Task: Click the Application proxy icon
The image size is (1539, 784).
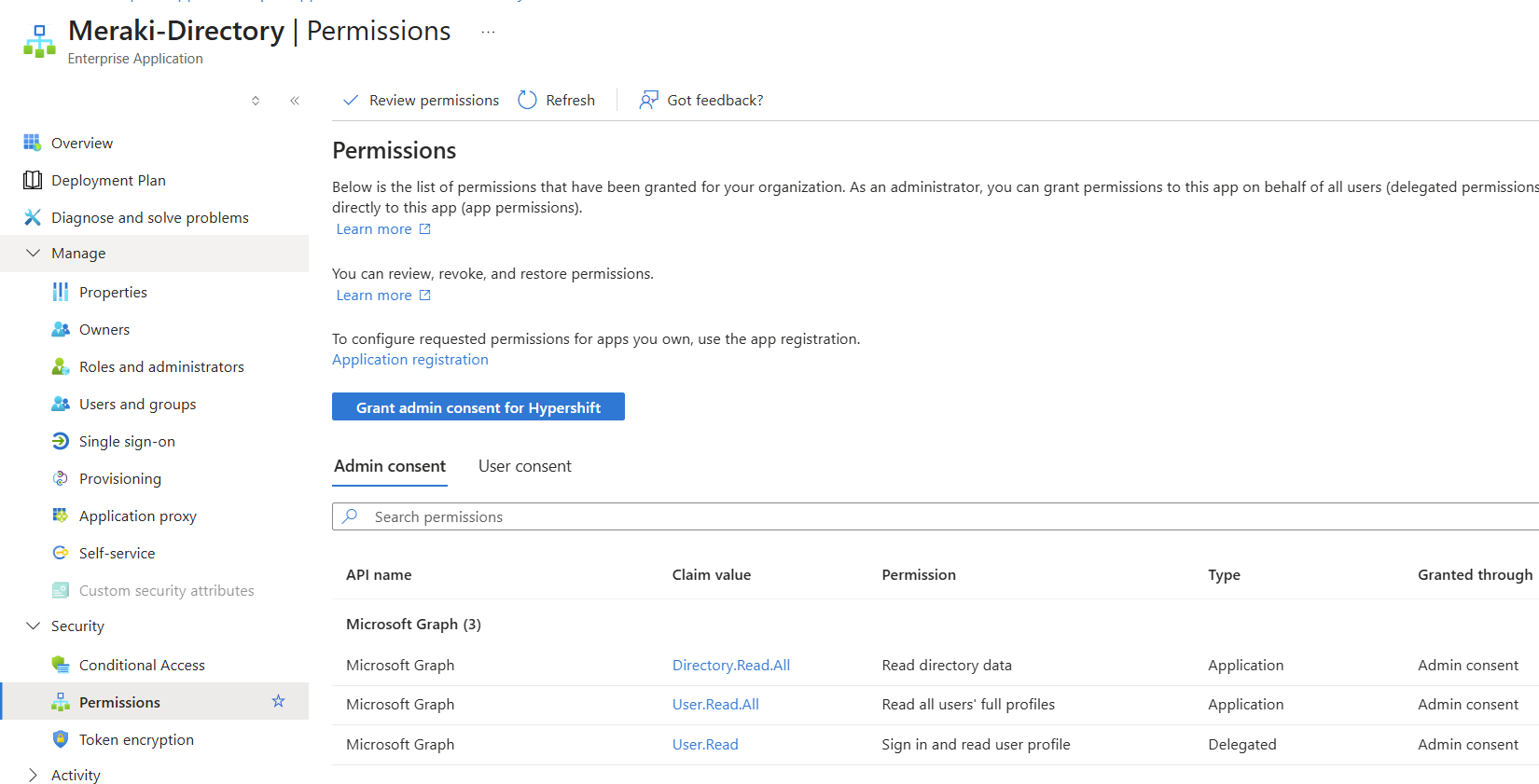Action: point(61,516)
